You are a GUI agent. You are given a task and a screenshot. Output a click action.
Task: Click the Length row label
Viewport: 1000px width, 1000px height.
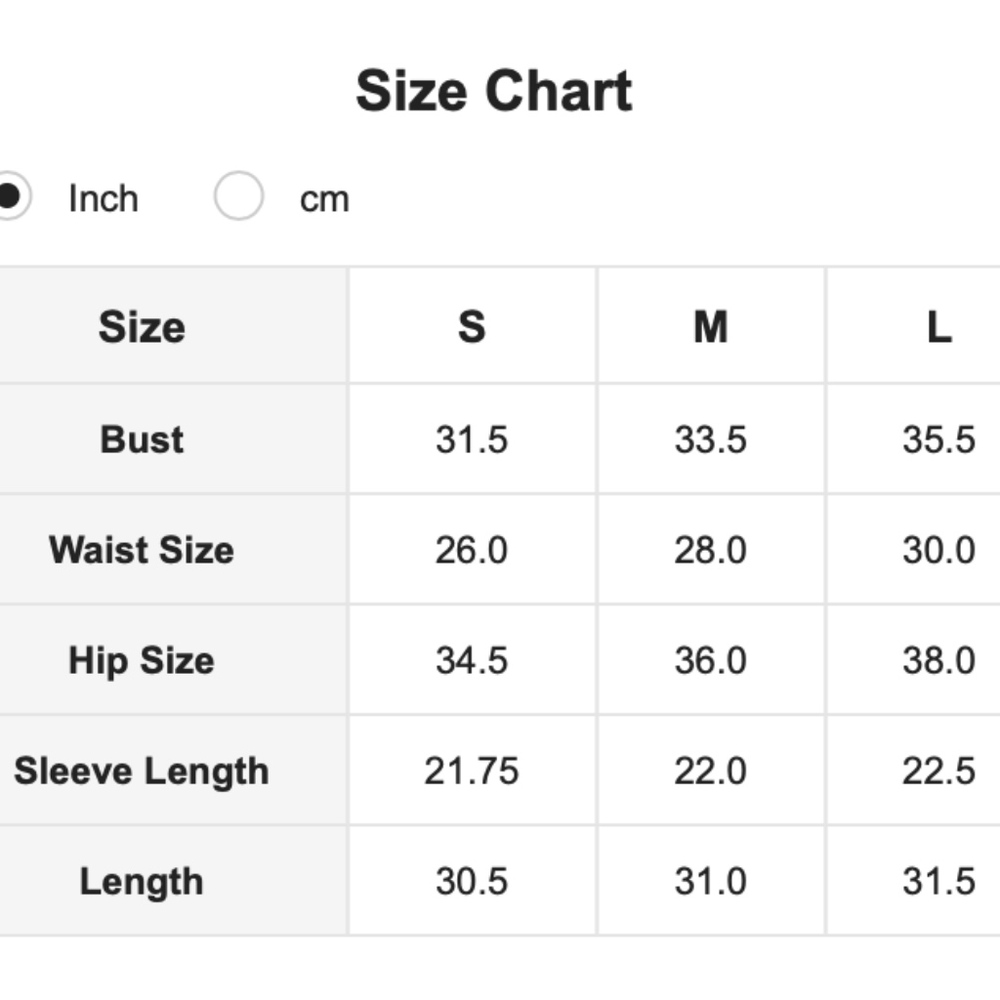[142, 881]
